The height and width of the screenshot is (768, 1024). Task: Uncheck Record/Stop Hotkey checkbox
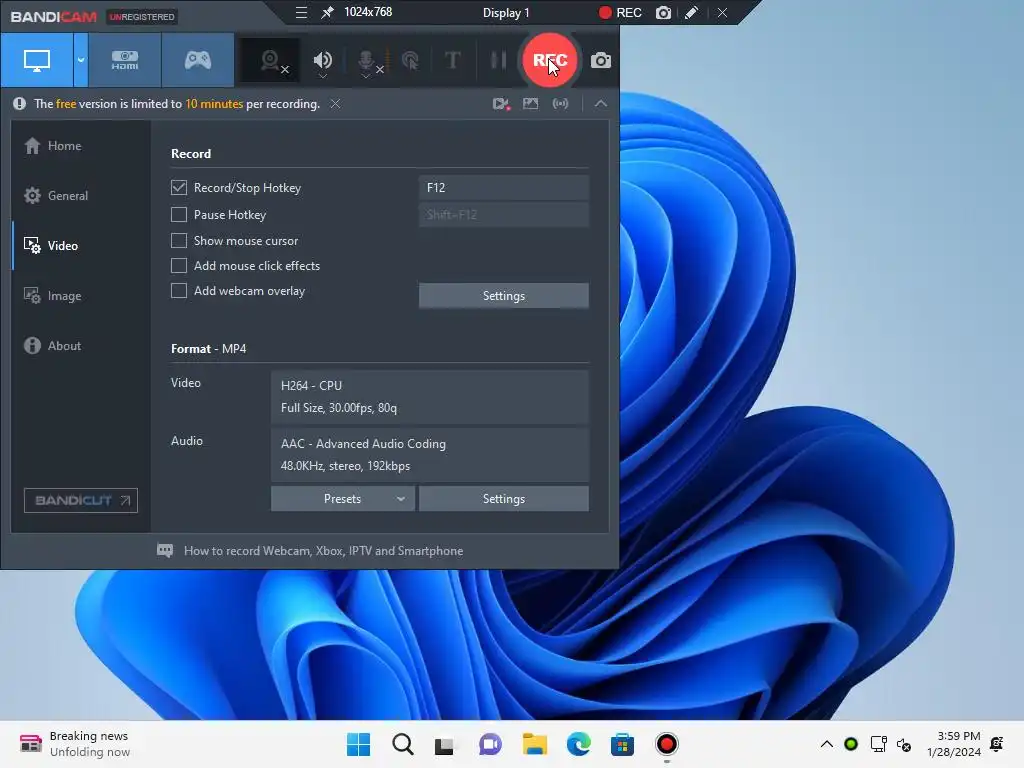coord(179,187)
